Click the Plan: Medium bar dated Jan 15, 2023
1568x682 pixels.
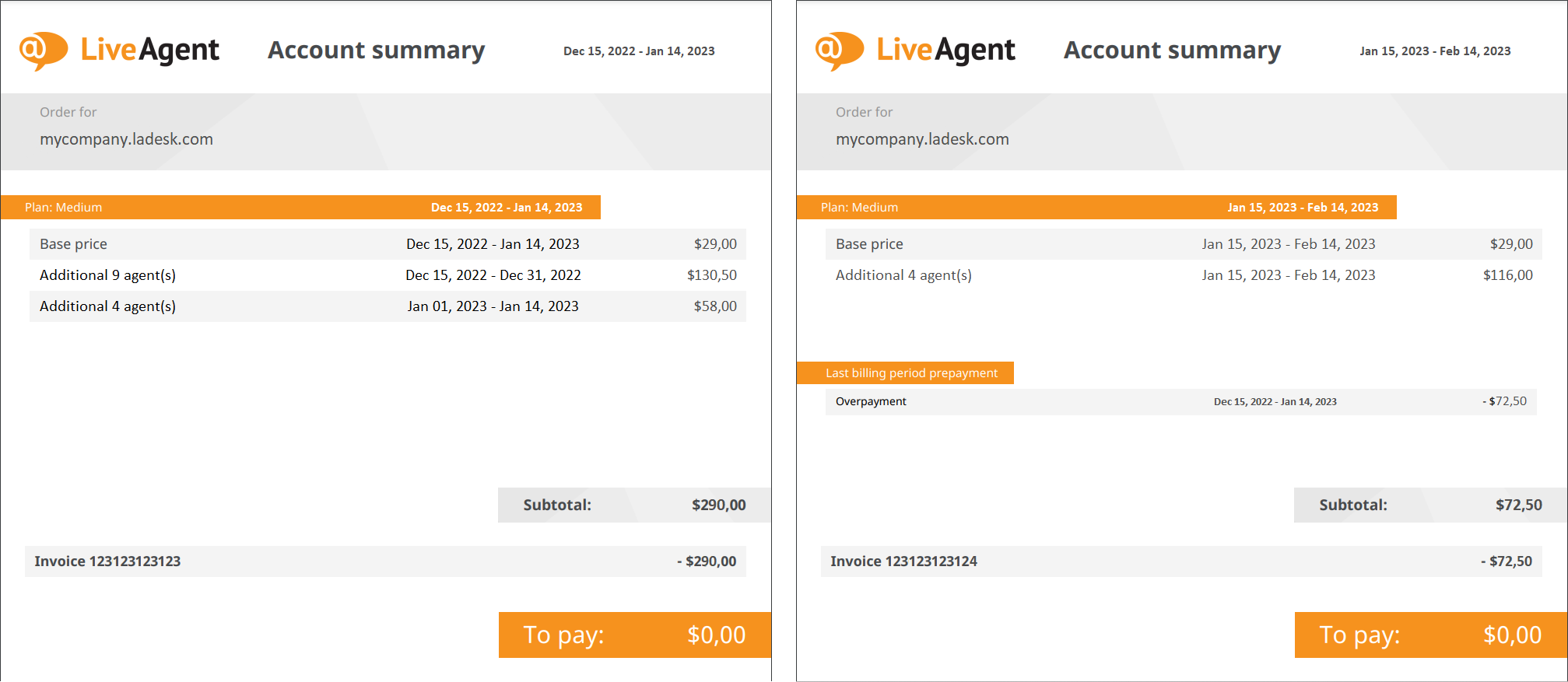click(x=1096, y=208)
